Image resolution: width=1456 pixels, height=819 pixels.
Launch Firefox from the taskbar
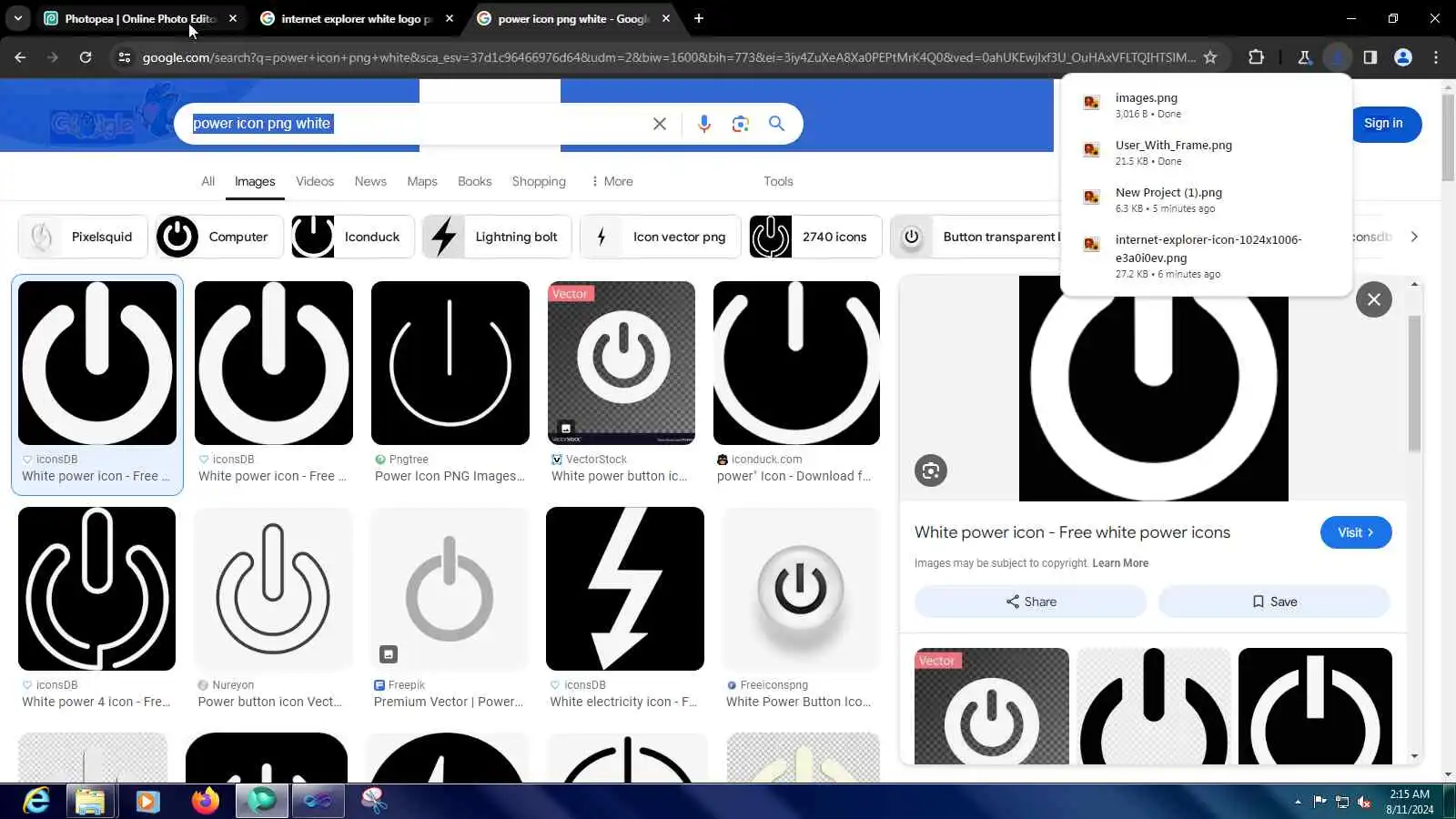coord(205,801)
